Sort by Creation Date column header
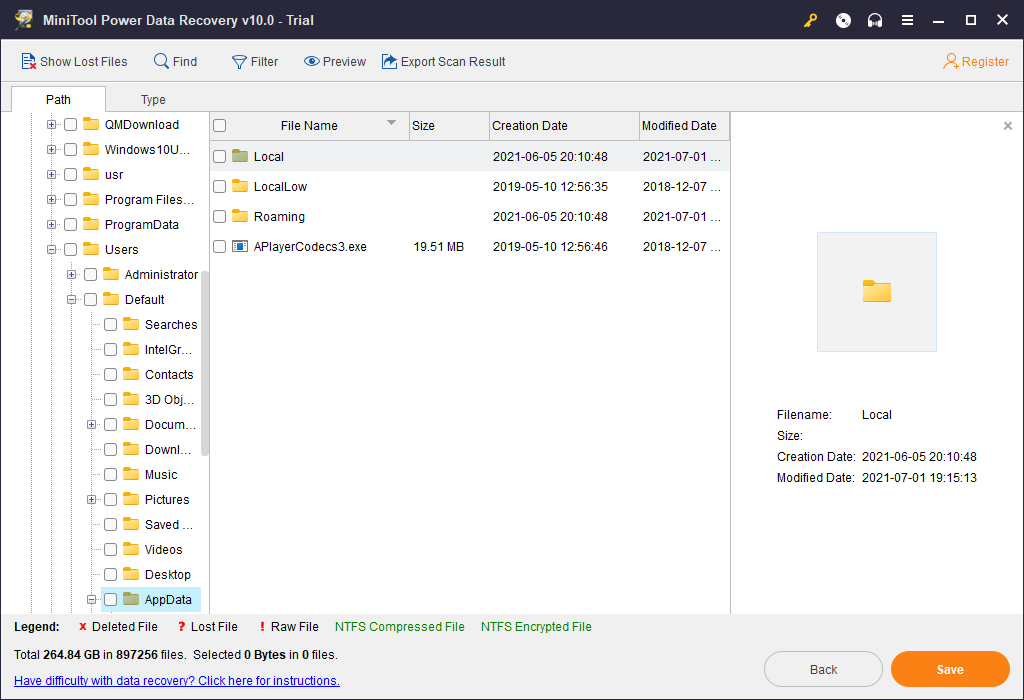 564,125
